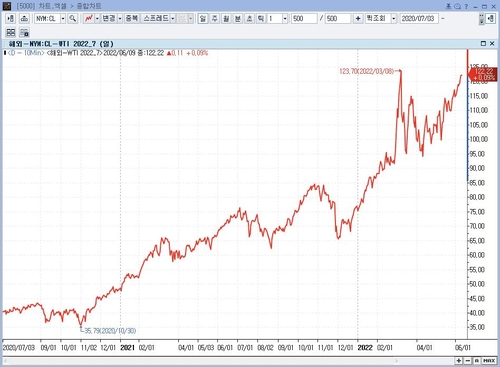Select the 초 second period toggle
Screen dimensions: 500x367
249,18
